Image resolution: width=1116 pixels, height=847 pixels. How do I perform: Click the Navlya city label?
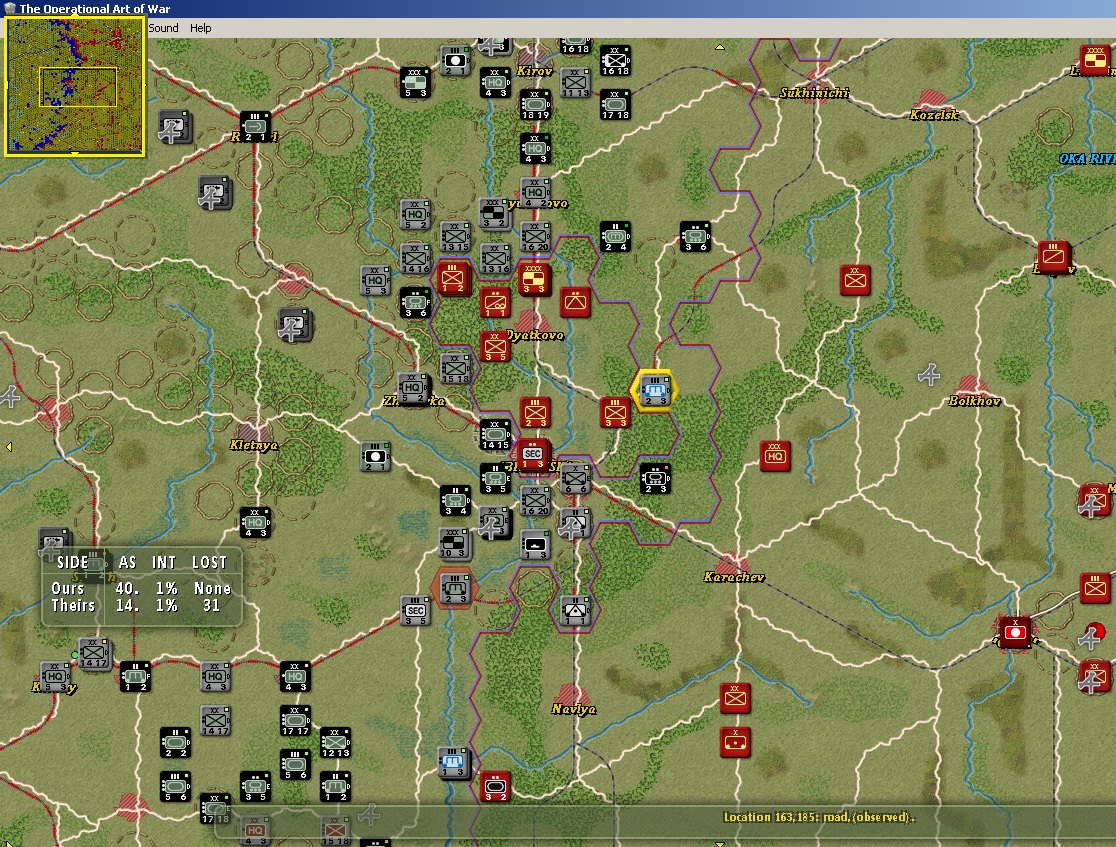pos(574,710)
